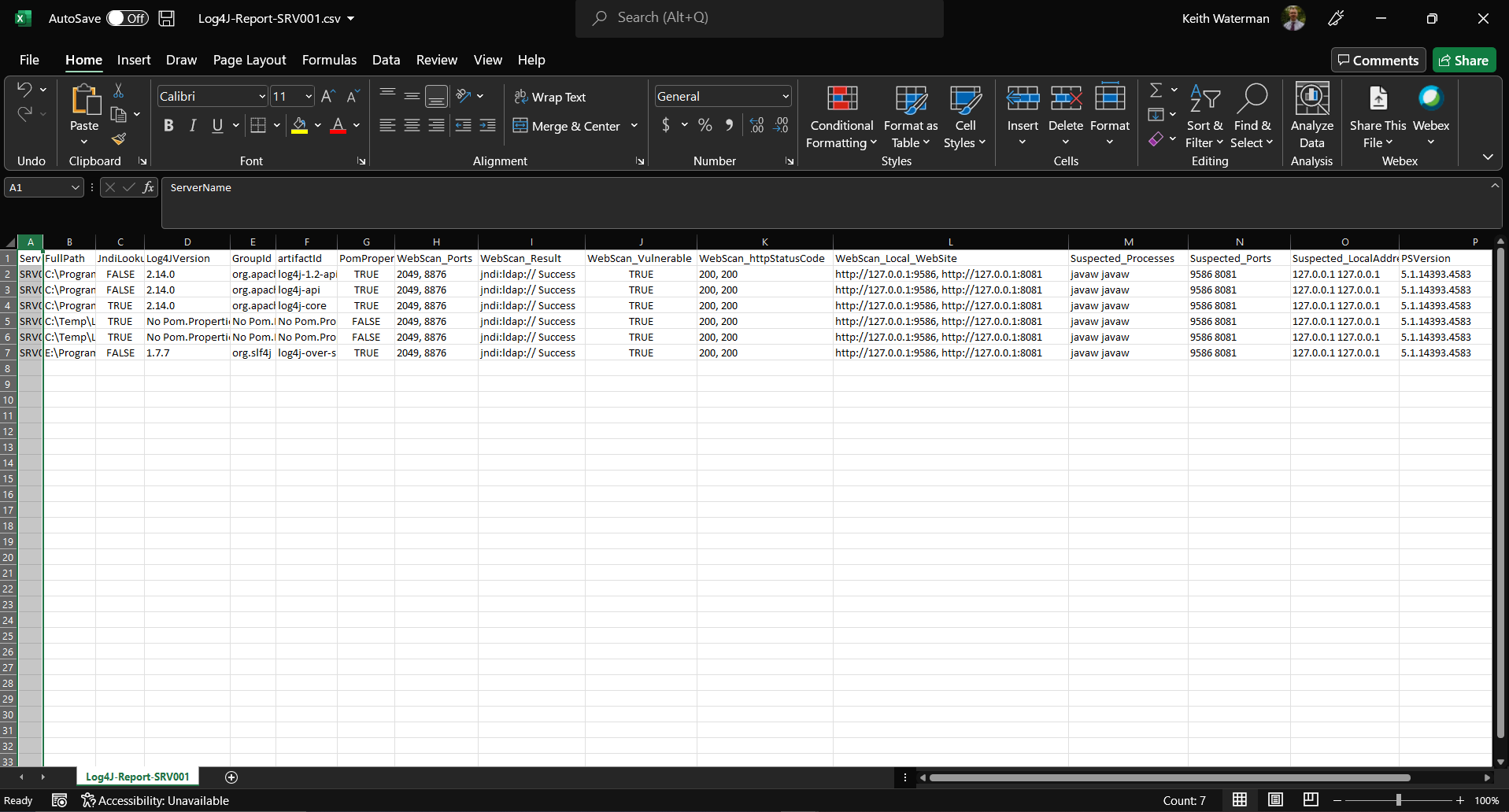Click the Macro recording icon in status bar
This screenshot has width=1509, height=812.
(59, 800)
